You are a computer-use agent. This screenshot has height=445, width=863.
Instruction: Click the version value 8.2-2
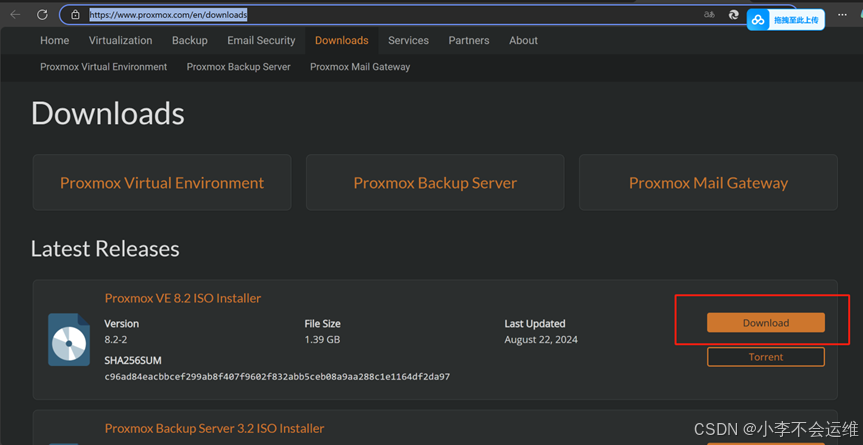coord(116,340)
